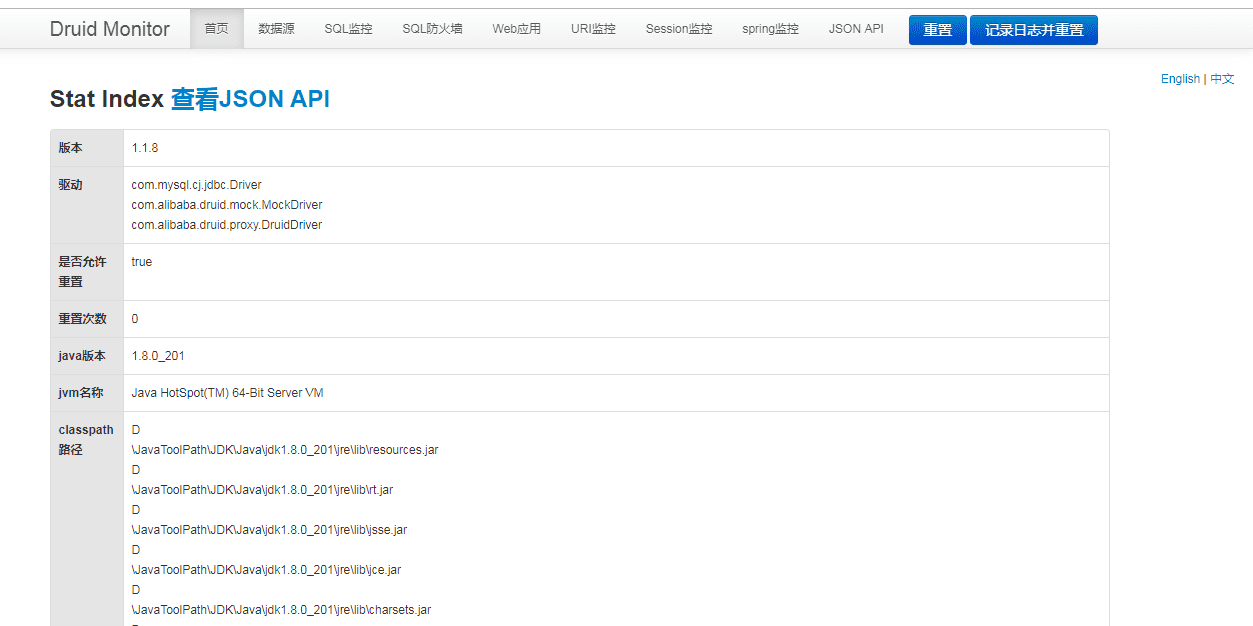Select Java HotSpot(TM) 64-Bit Server VM
The height and width of the screenshot is (626, 1253).
pos(228,393)
